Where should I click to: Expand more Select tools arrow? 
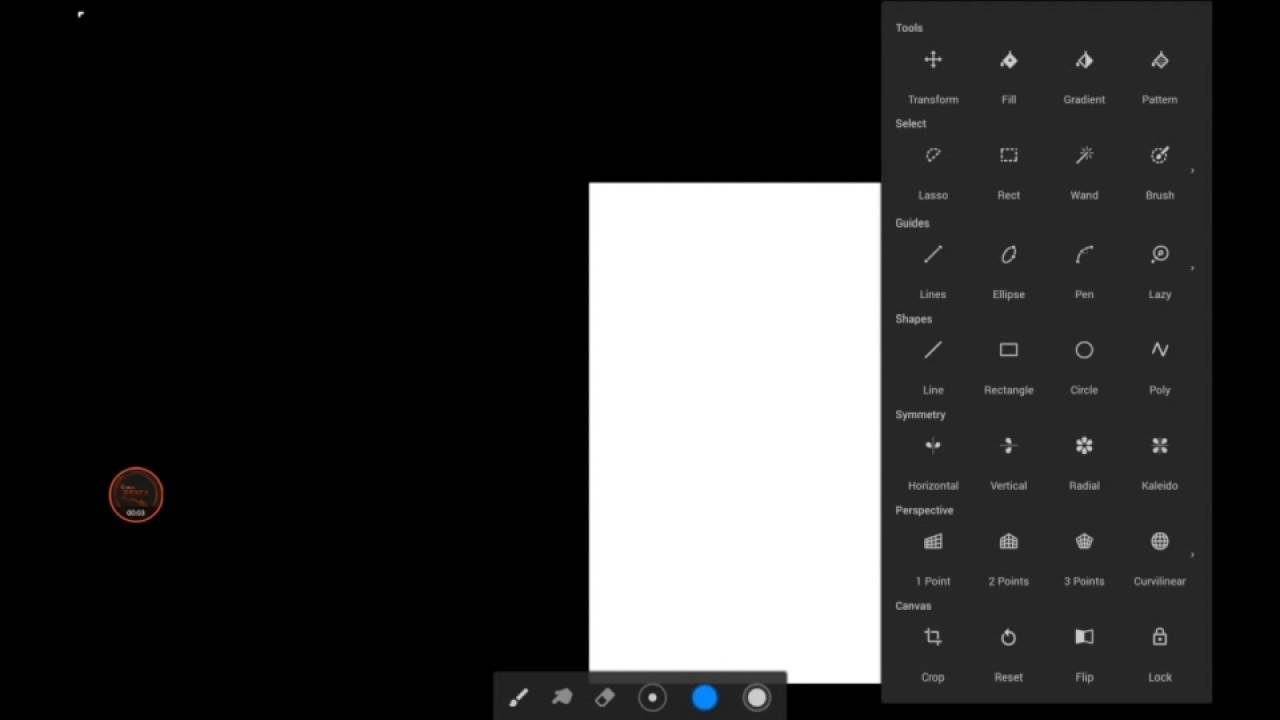[1192, 171]
